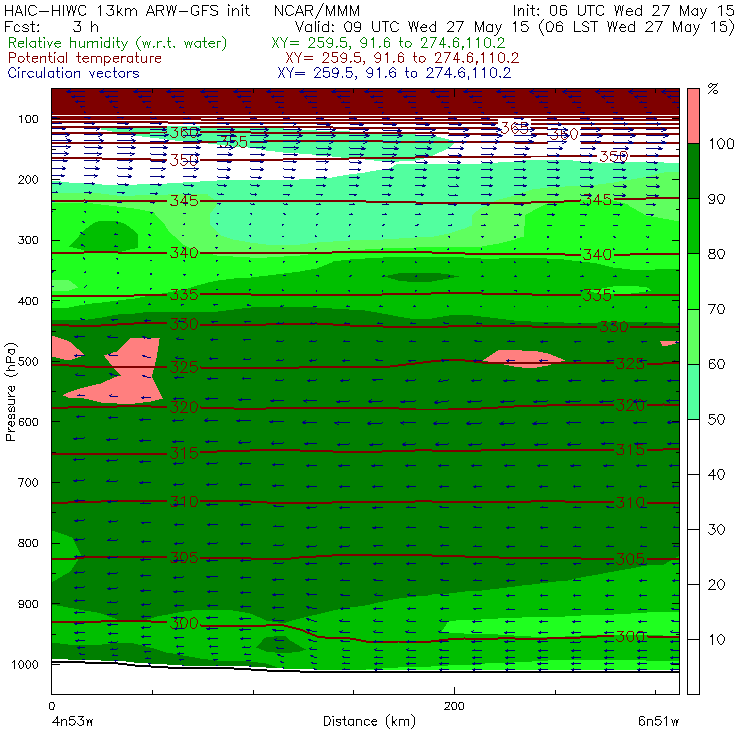Click the title 'HAIC-HIWC 13km ARW-GFS init'

[127, 10]
